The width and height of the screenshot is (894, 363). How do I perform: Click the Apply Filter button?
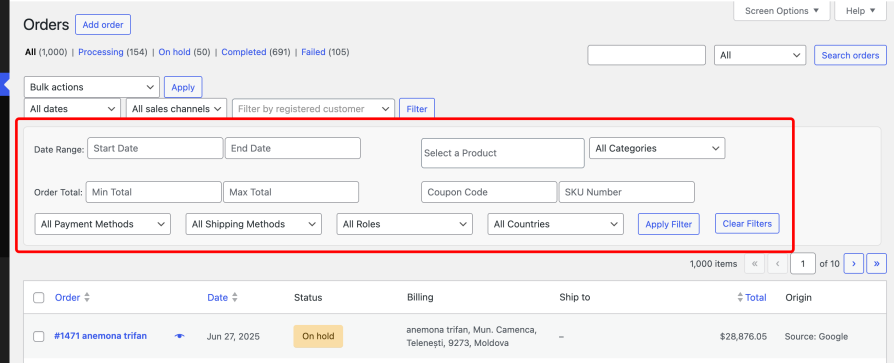(x=669, y=224)
